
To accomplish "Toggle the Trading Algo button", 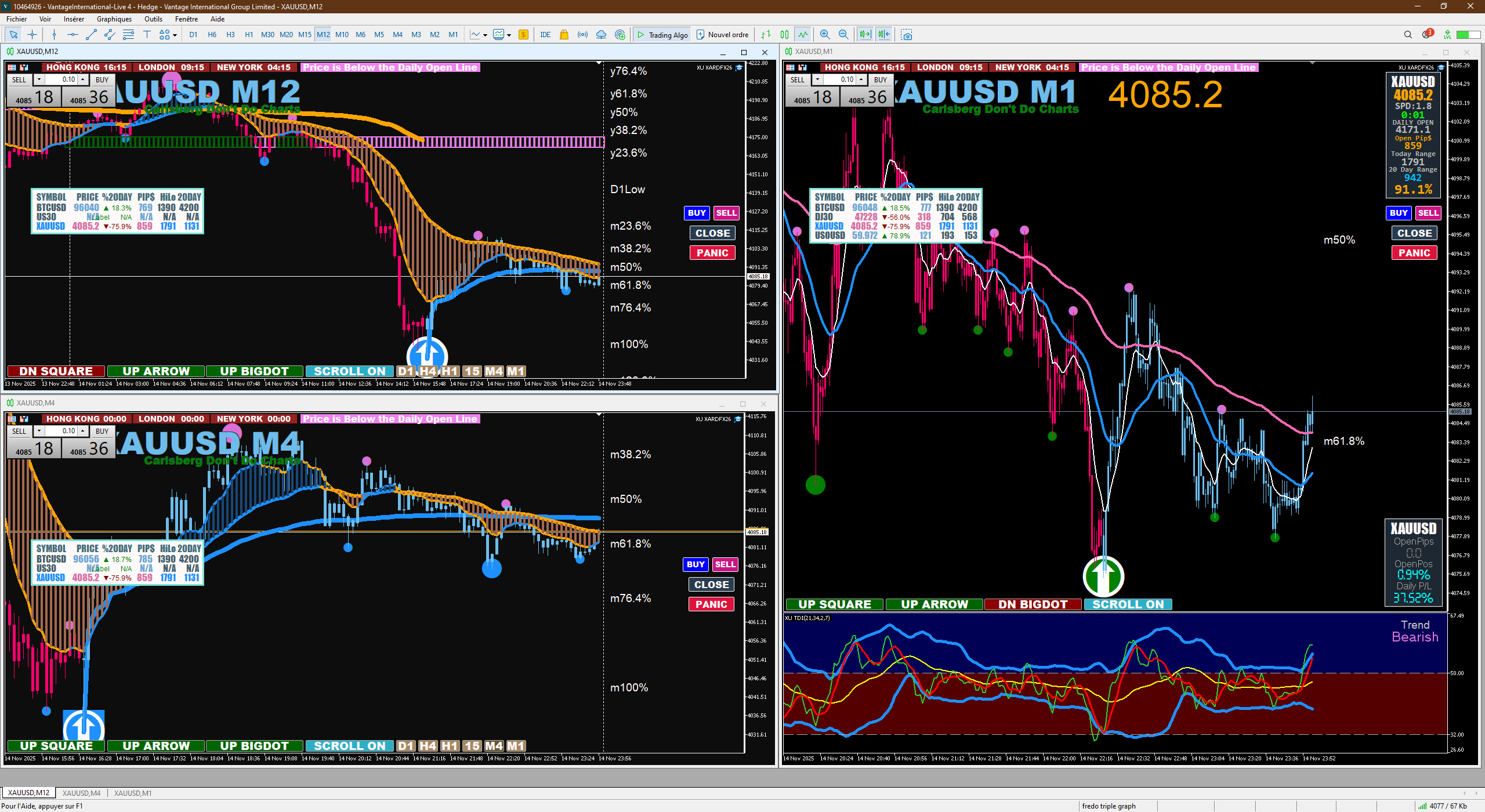I will (662, 35).
